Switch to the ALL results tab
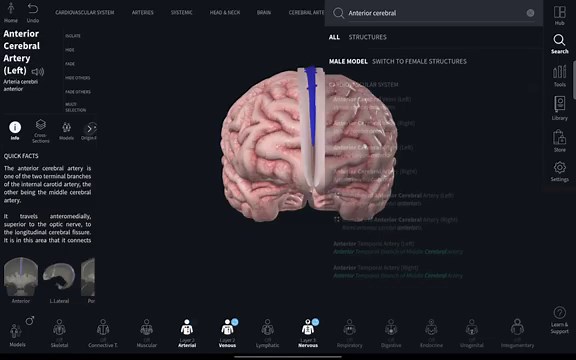Screen dimensions: 576x360 tap(334, 37)
